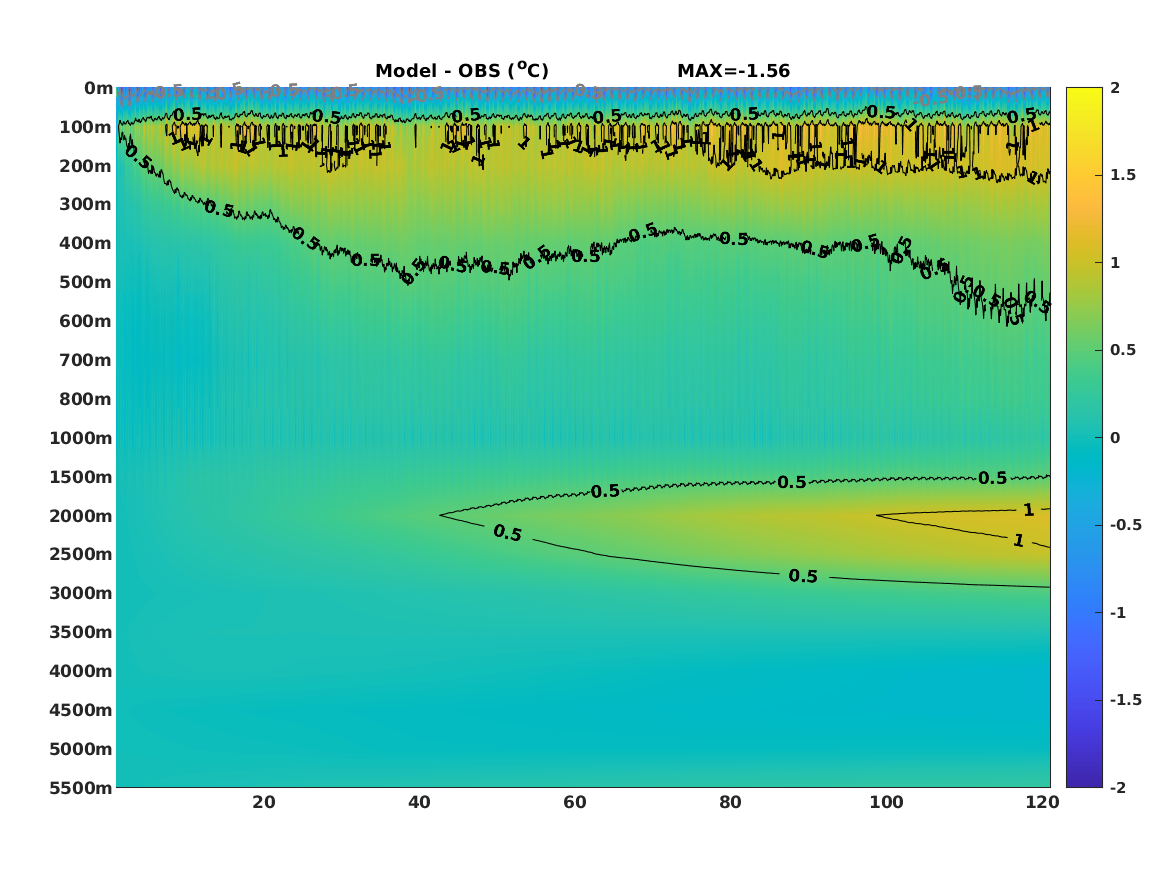Click the "5500m" depth axis label

[81, 788]
